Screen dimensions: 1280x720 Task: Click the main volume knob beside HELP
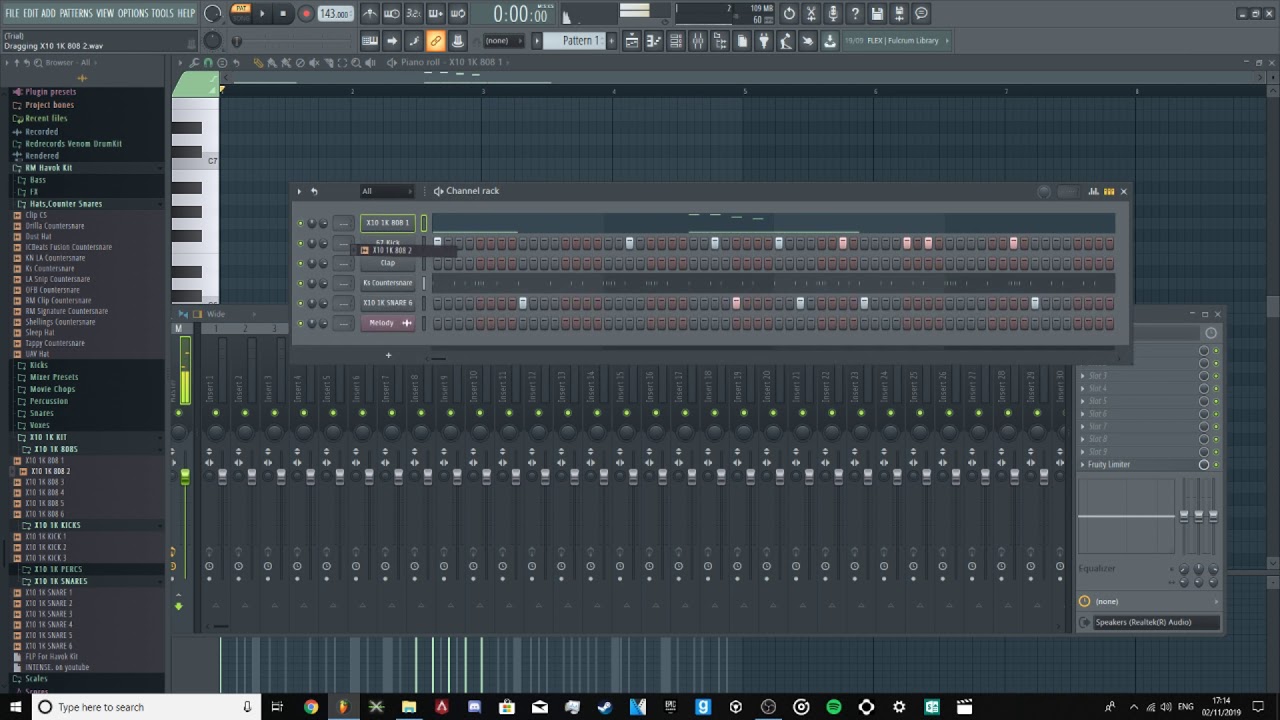pyautogui.click(x=213, y=14)
